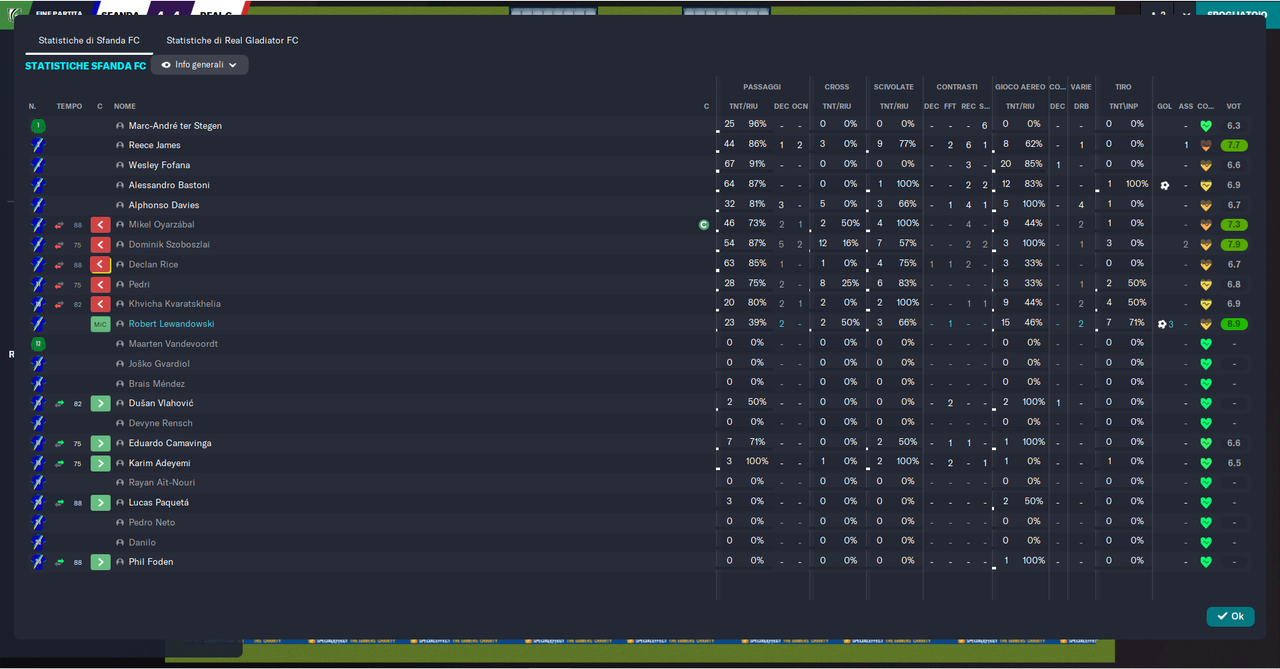The width and height of the screenshot is (1280, 669).
Task: Click the Joško Gvardiol name in the list
Action: click(159, 364)
